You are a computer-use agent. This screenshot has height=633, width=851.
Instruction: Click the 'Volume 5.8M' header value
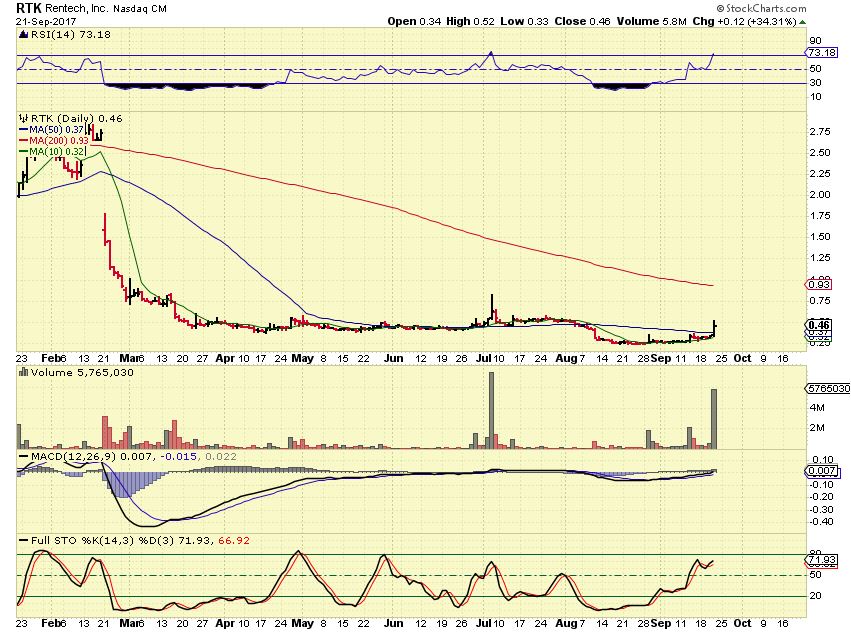click(x=652, y=21)
